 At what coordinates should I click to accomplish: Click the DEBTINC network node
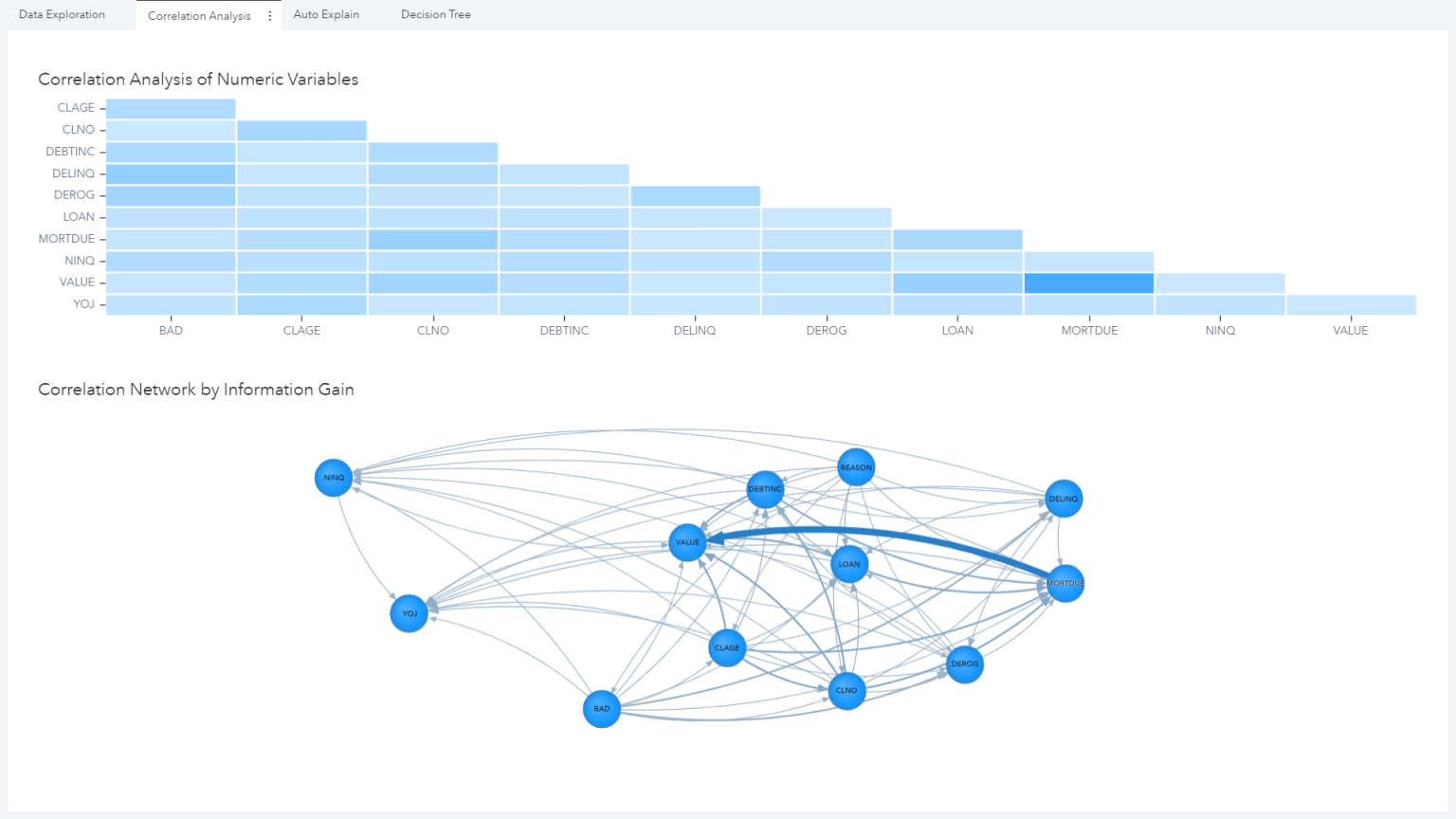(765, 489)
